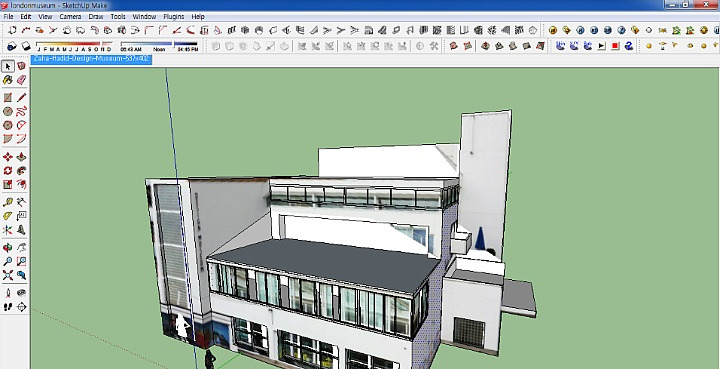The height and width of the screenshot is (369, 720).
Task: Open the Window menu
Action: coord(144,17)
